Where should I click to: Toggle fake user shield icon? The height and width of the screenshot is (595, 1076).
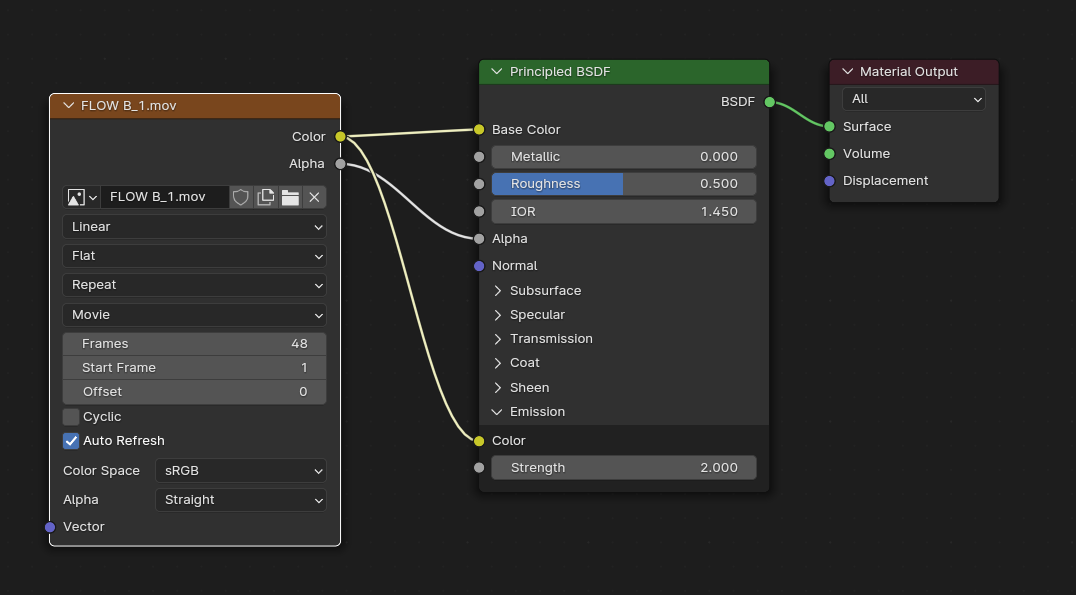pos(240,197)
